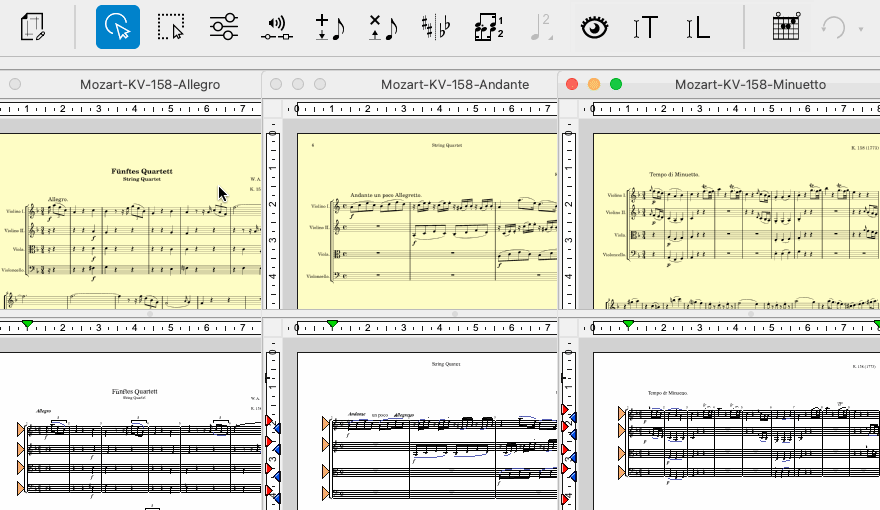Click the second orange staff triangle in Minuetto score

coord(622,431)
